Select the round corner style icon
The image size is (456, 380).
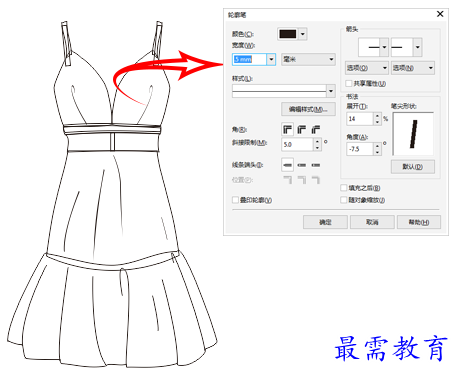coord(302,129)
